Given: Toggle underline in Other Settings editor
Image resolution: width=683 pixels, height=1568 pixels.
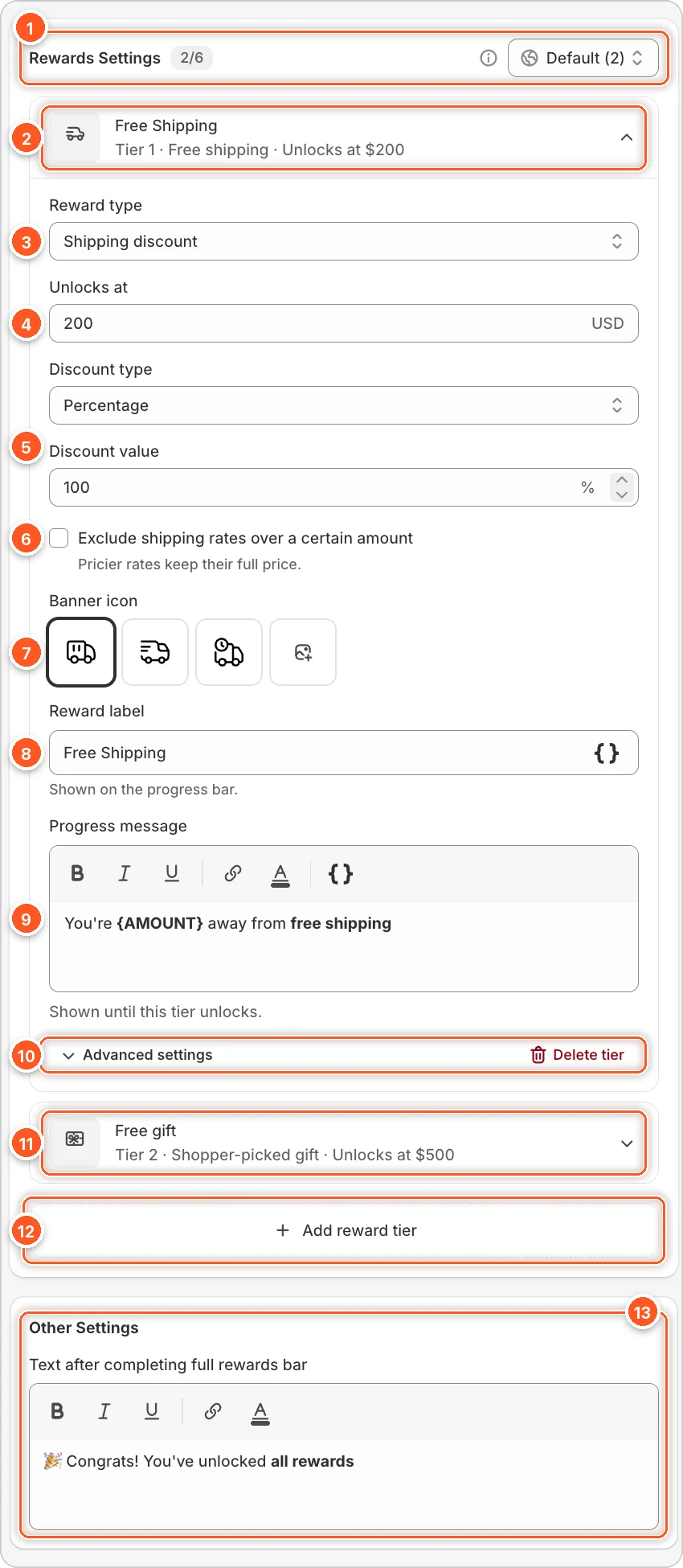Looking at the screenshot, I should coord(152,1411).
